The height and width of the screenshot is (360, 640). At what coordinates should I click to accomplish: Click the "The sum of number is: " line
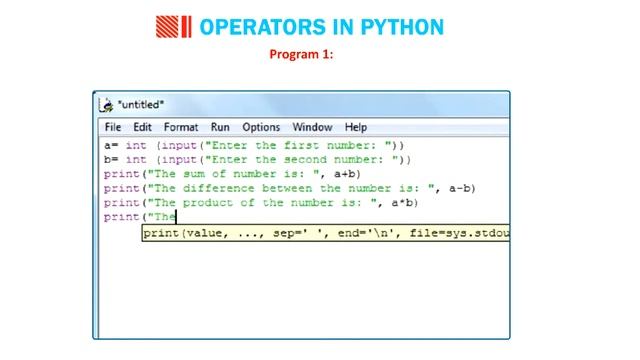[232, 174]
